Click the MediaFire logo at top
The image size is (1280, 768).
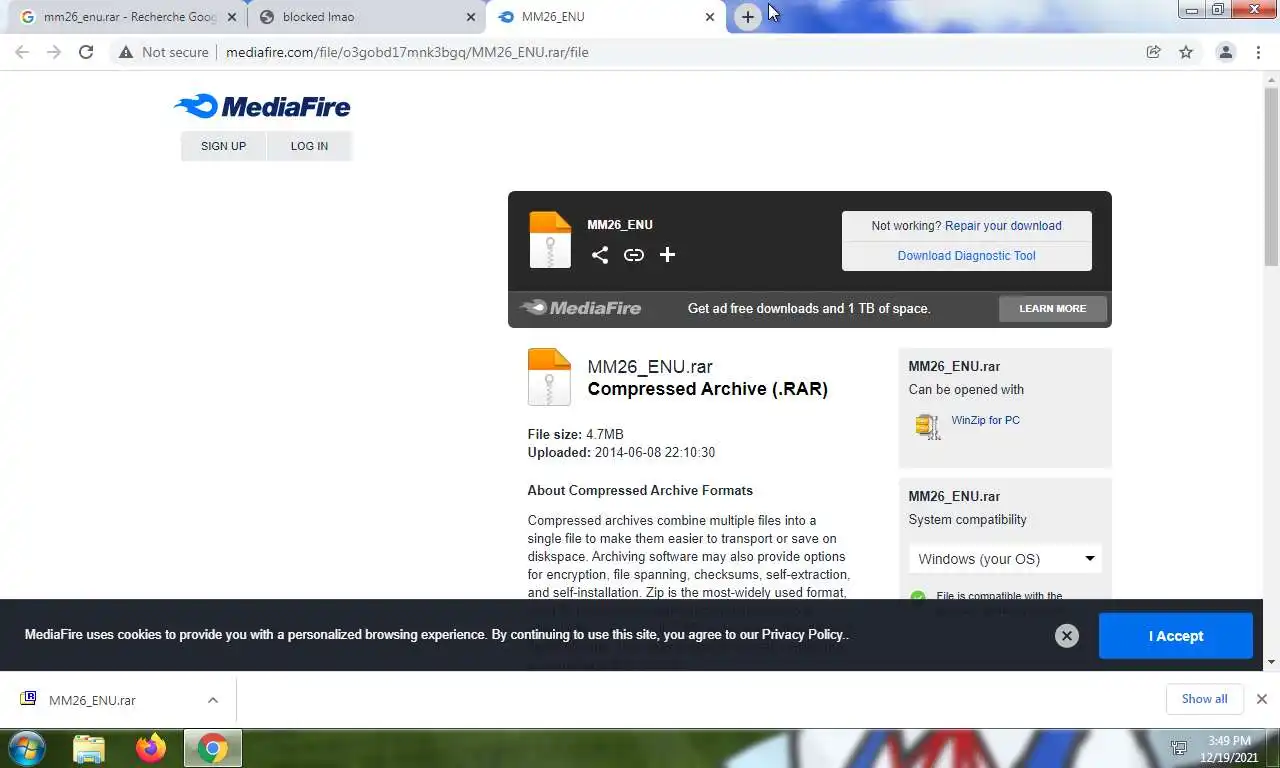262,106
